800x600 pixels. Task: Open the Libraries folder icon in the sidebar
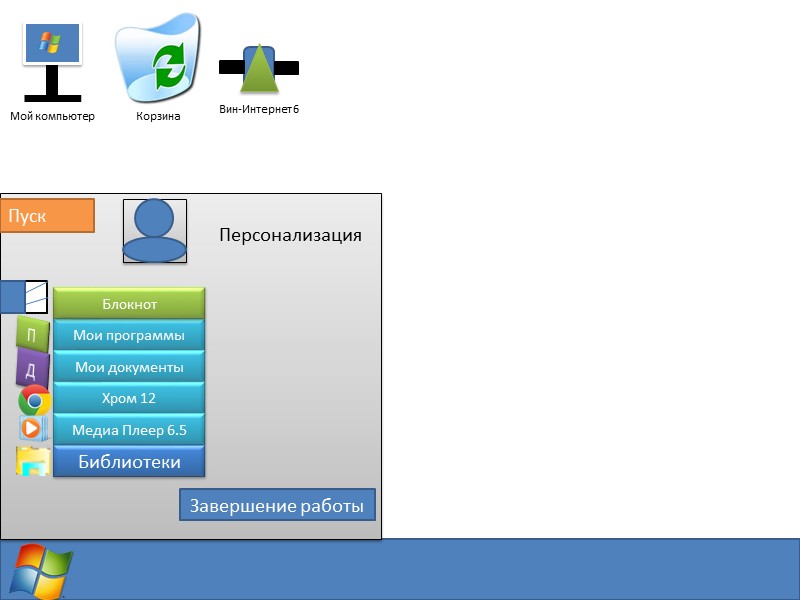coord(33,457)
